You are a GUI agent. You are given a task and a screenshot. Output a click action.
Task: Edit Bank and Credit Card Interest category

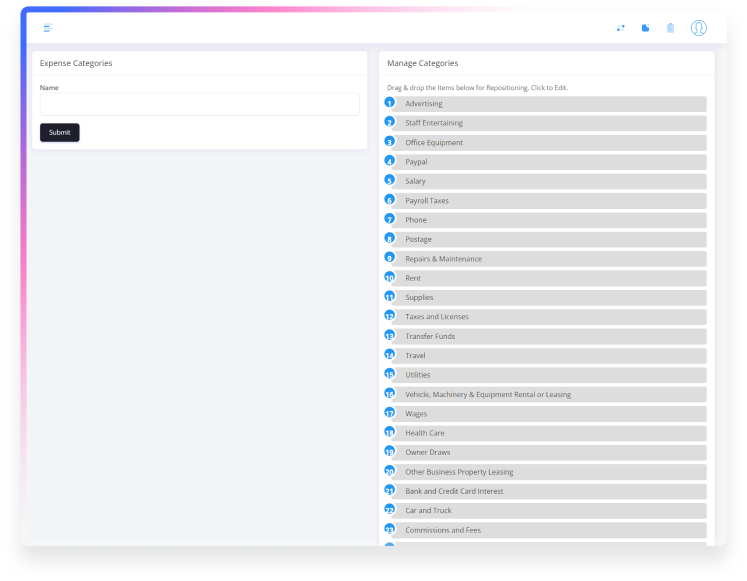(x=550, y=491)
